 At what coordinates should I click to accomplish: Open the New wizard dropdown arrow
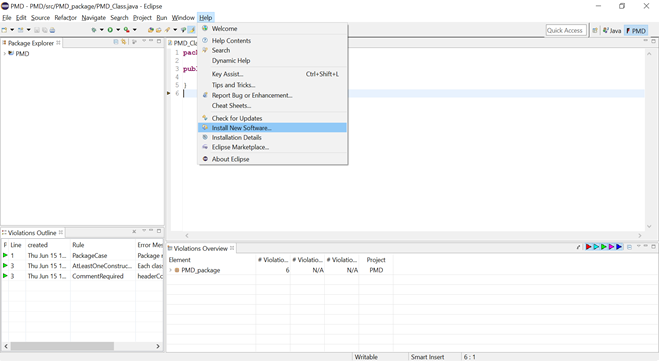[12, 30]
